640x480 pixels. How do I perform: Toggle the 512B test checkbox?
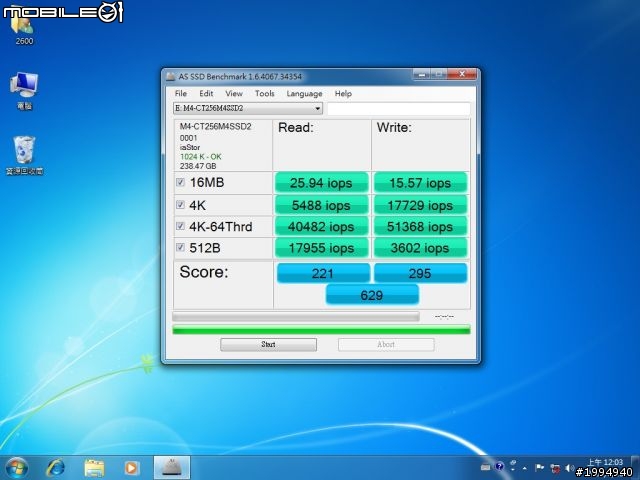[180, 247]
